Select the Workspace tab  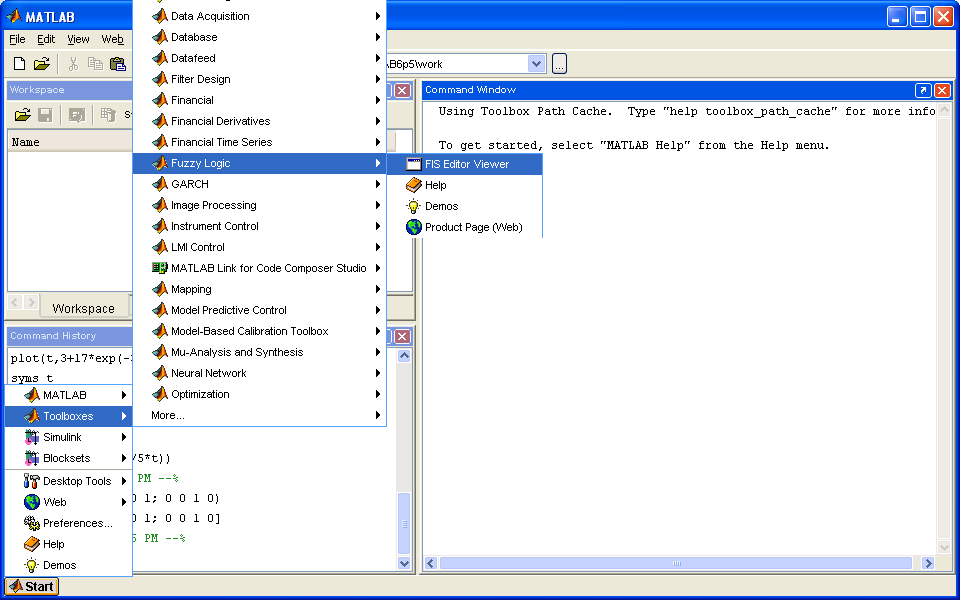coord(84,309)
